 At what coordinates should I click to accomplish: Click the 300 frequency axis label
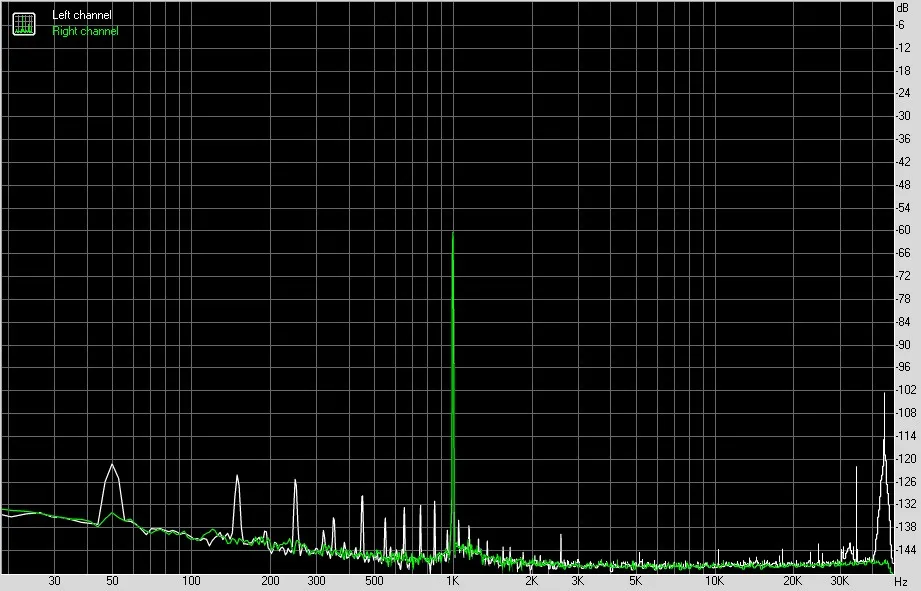tap(316, 581)
